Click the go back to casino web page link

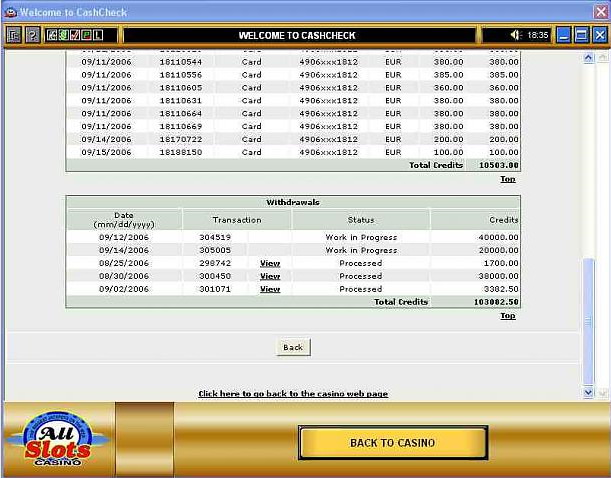click(293, 393)
